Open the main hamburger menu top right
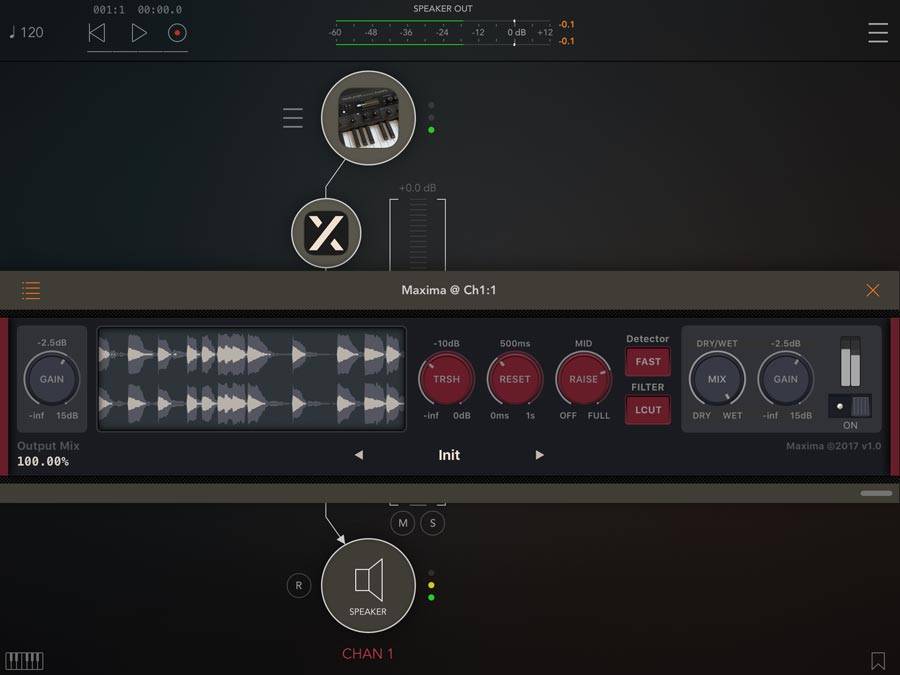 (x=877, y=32)
